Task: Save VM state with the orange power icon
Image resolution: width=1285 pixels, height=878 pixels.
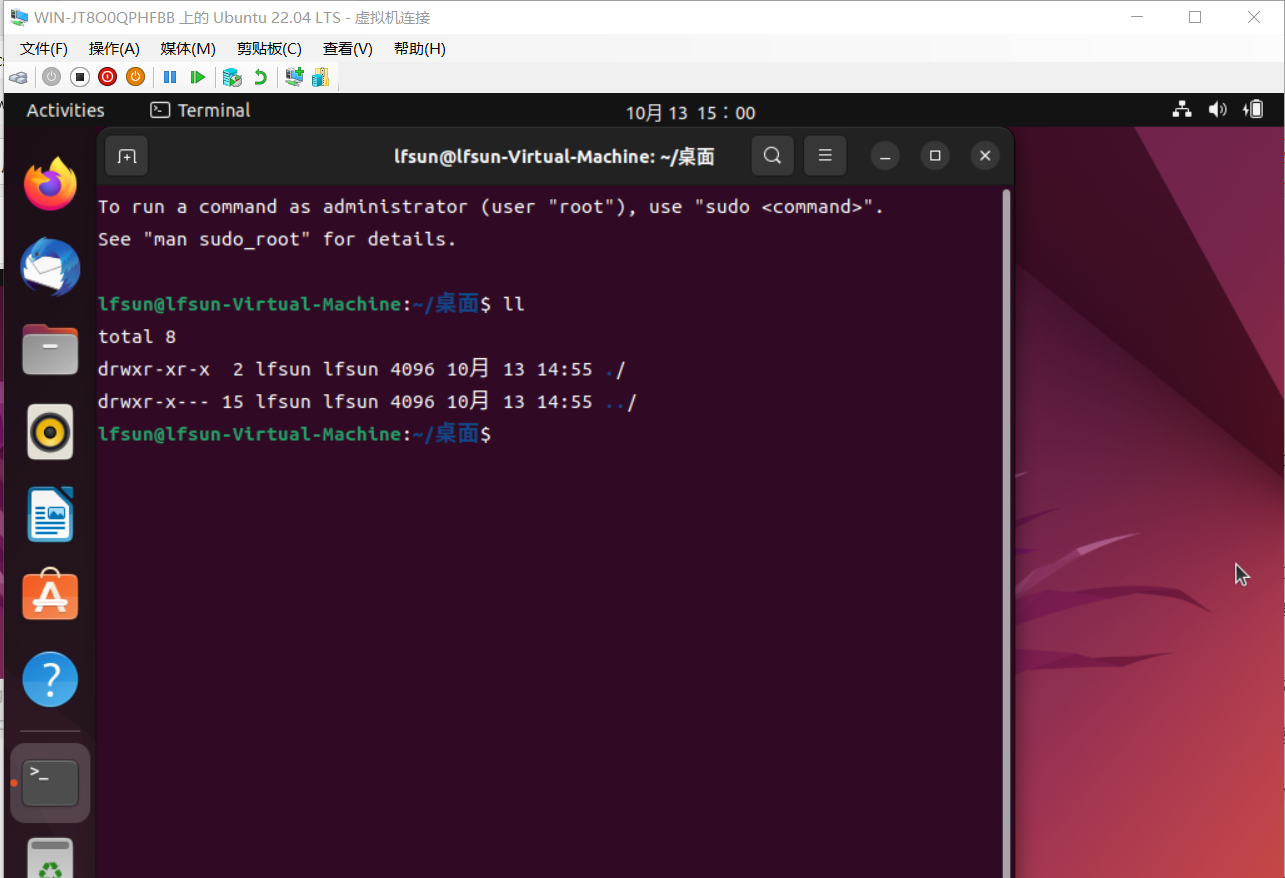Action: coord(135,77)
